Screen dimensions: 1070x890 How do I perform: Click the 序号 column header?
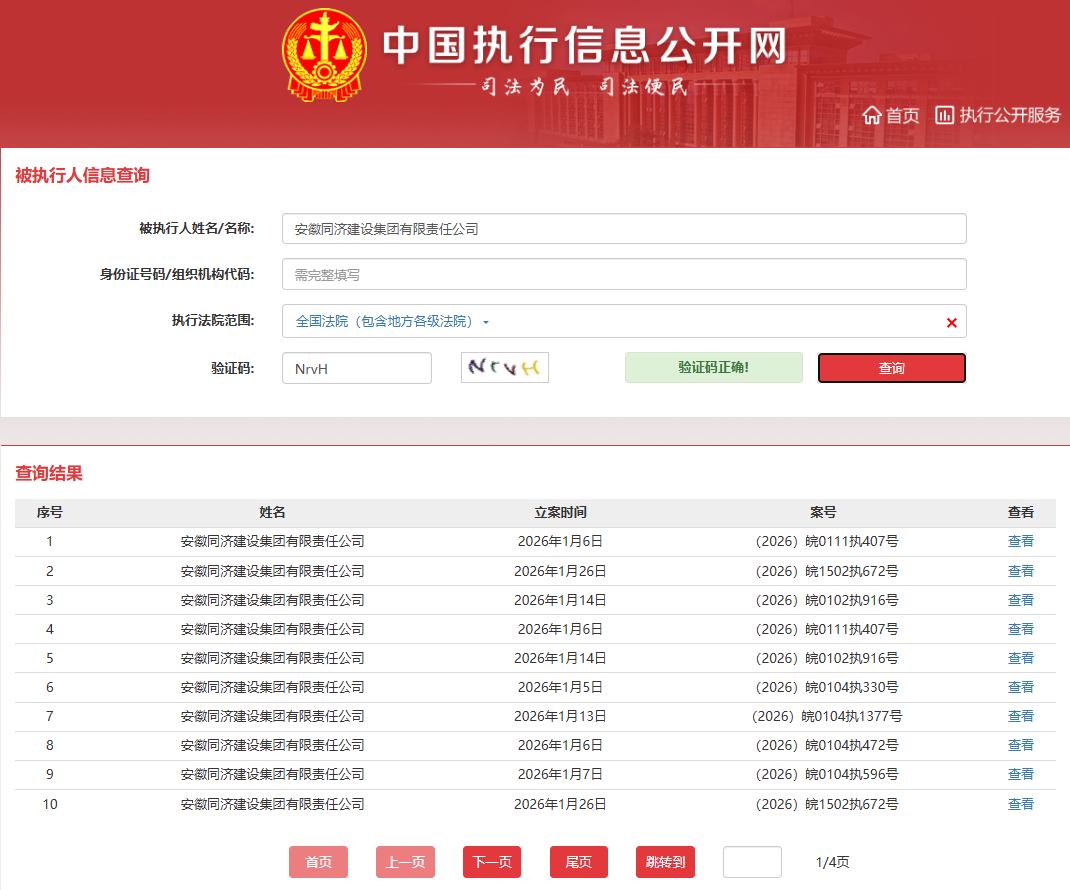pyautogui.click(x=49, y=513)
